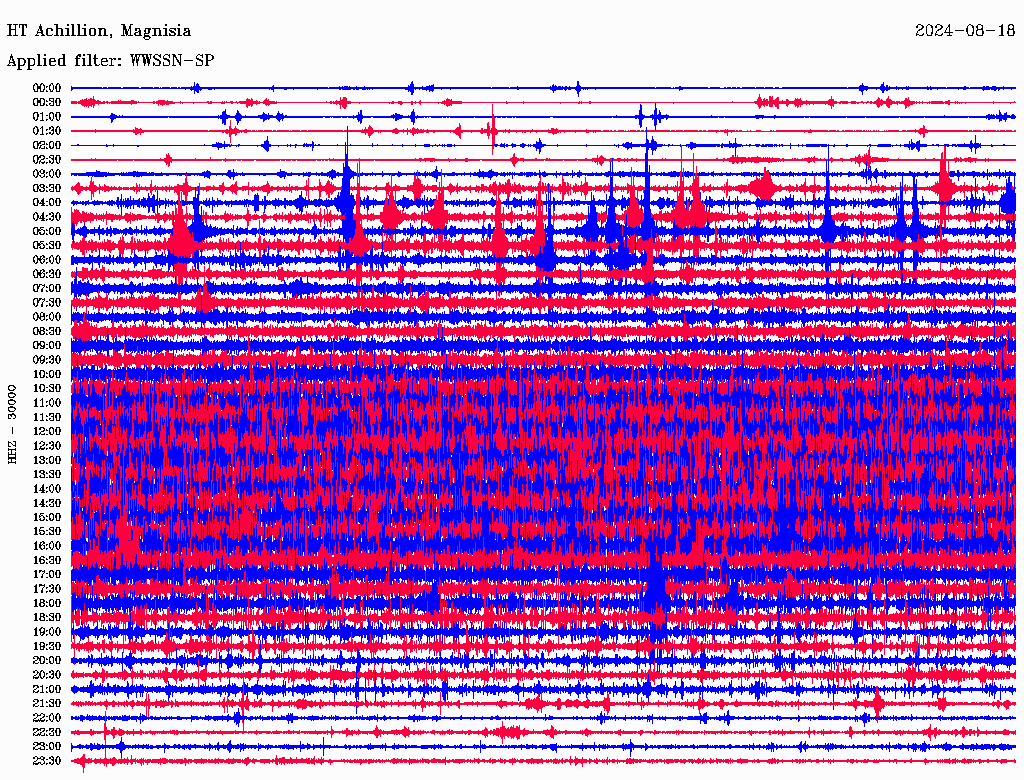Select the 20:00 time label
Screen dimensions: 1024x780
(x=46, y=660)
